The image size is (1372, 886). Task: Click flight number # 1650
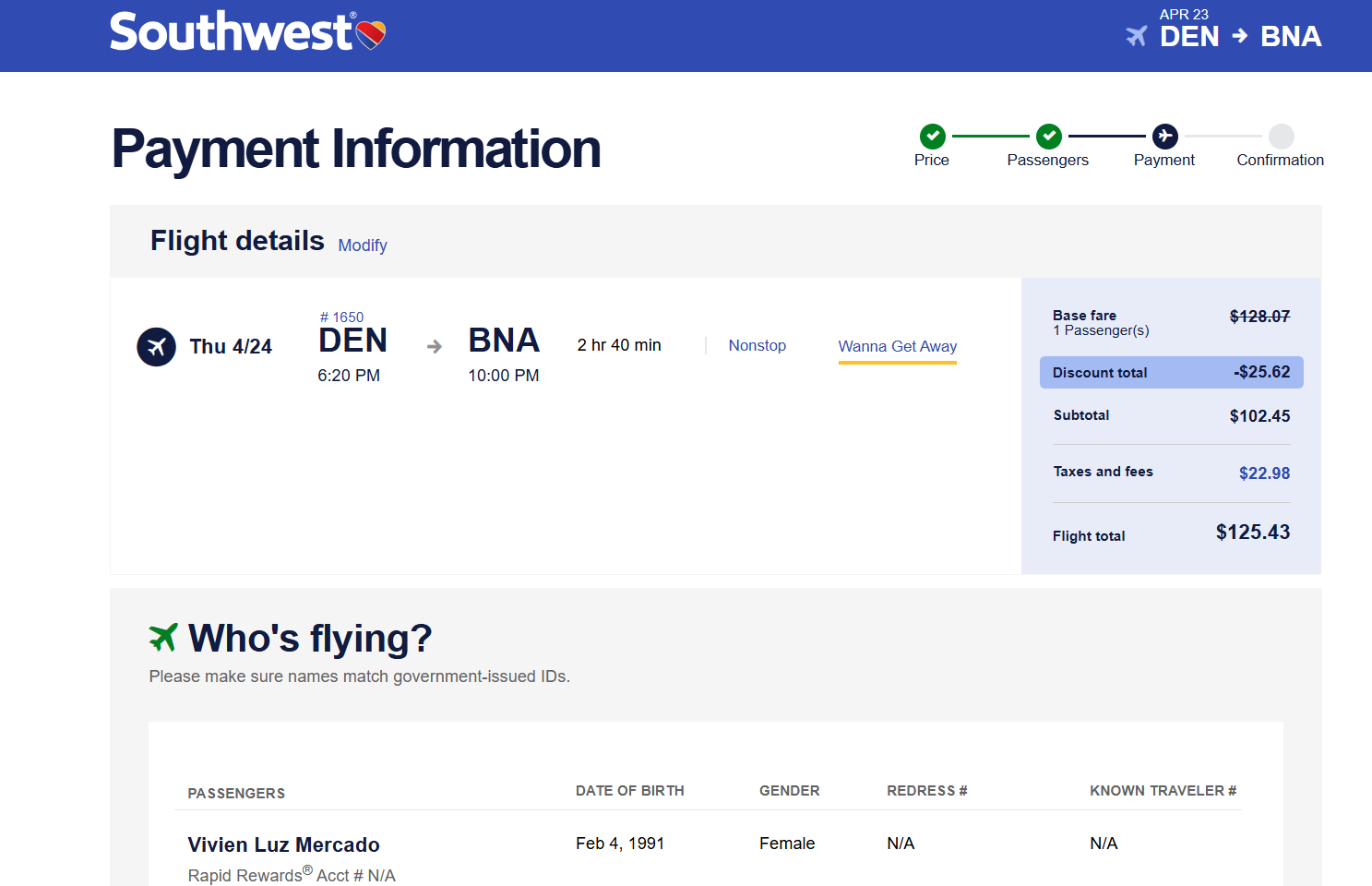click(341, 317)
